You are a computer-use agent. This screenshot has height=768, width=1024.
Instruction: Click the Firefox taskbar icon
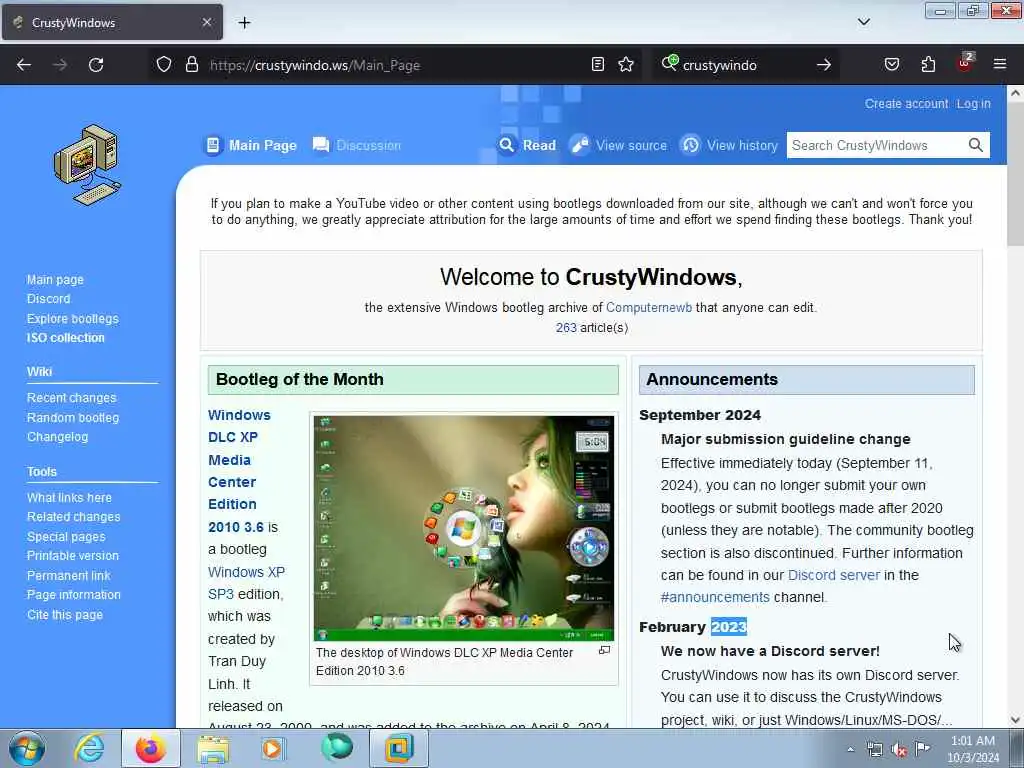click(150, 748)
